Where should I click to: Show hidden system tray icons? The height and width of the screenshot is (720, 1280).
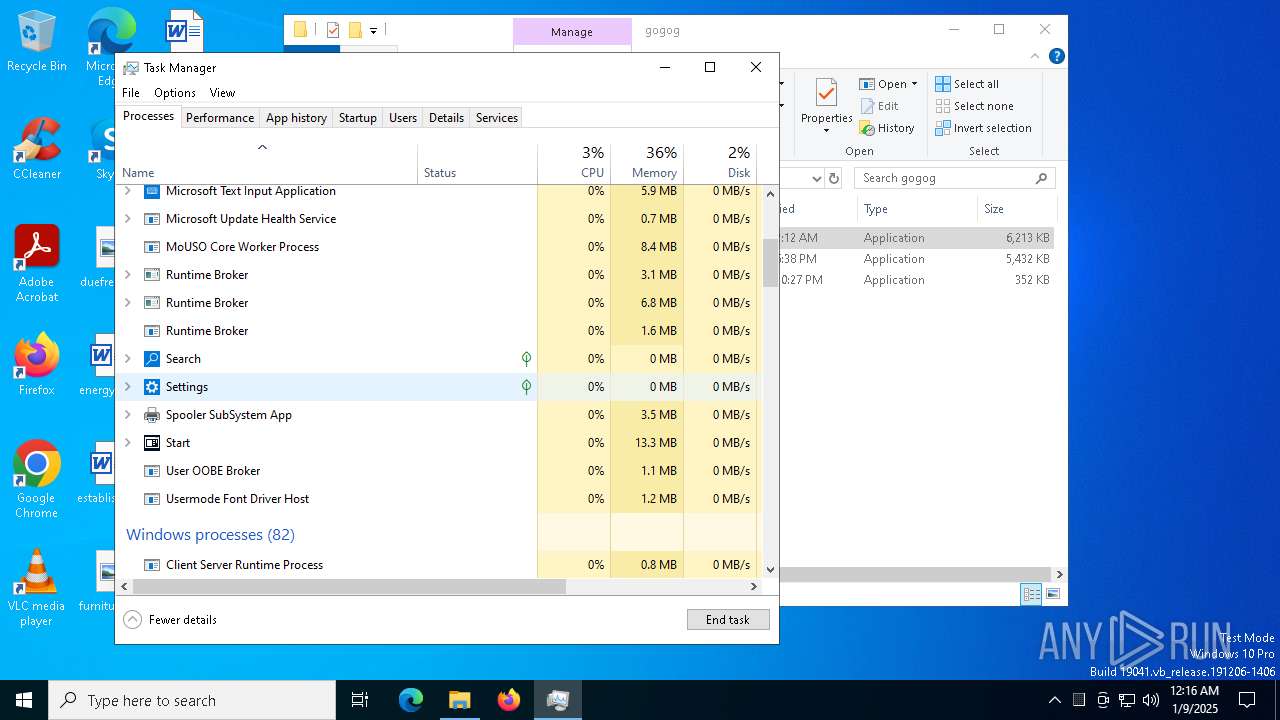point(1054,700)
